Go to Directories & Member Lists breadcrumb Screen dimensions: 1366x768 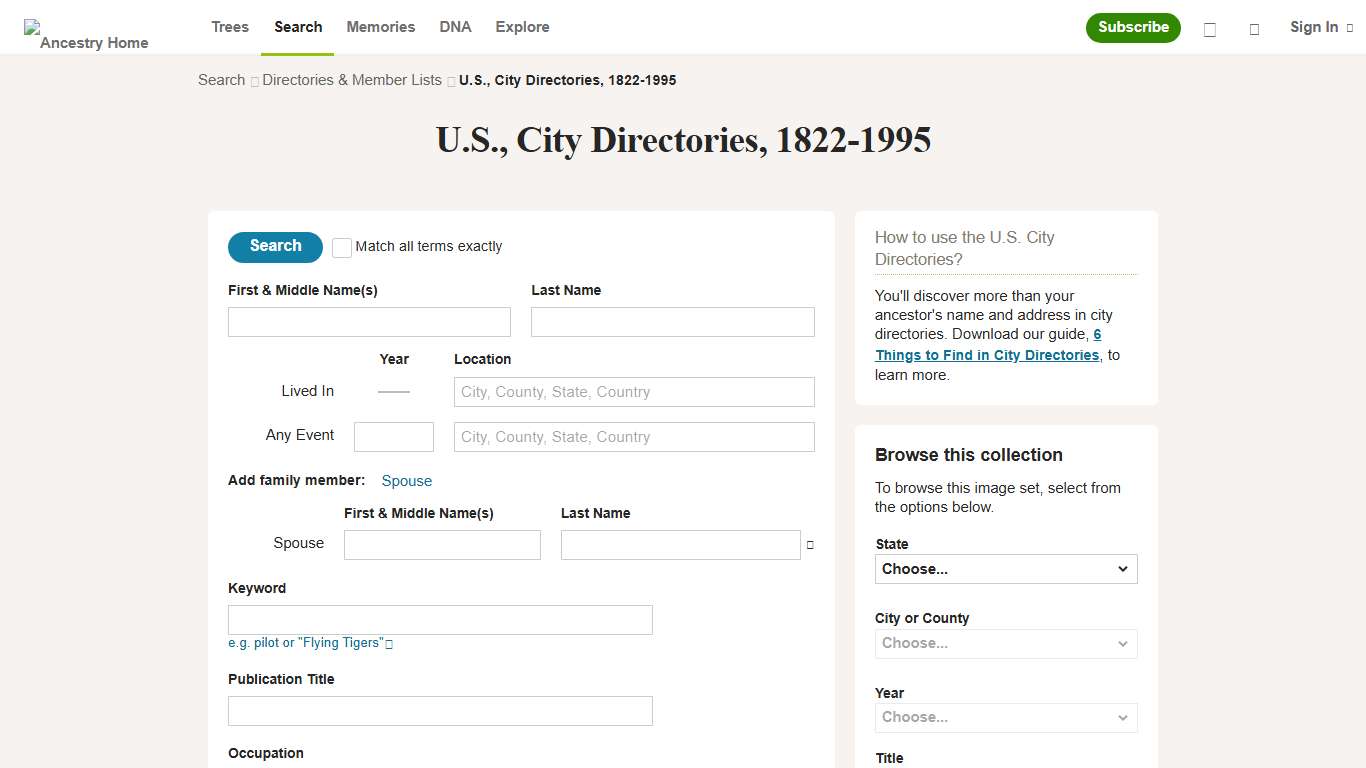(350, 80)
